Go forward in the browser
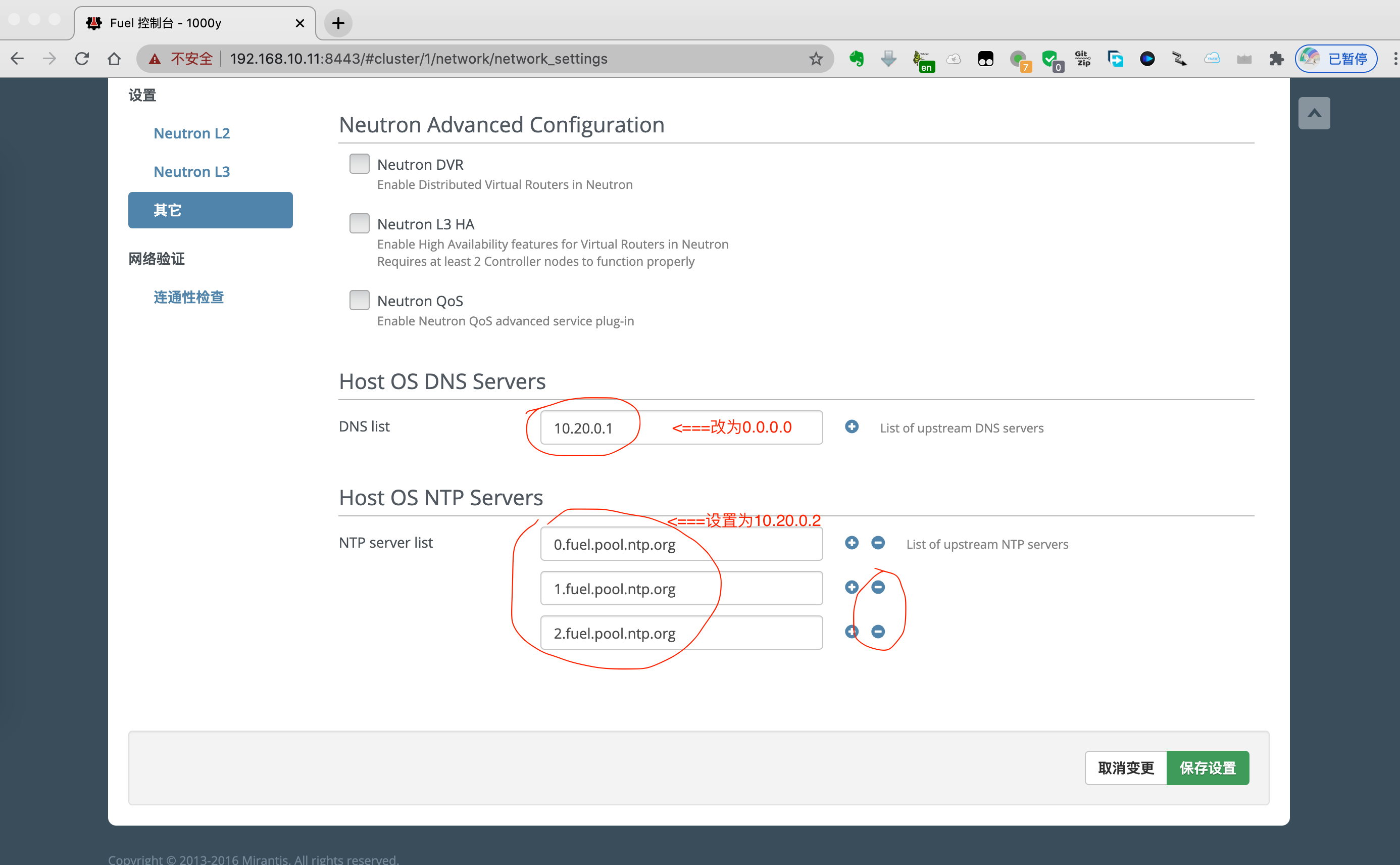This screenshot has height=865, width=1400. point(50,58)
